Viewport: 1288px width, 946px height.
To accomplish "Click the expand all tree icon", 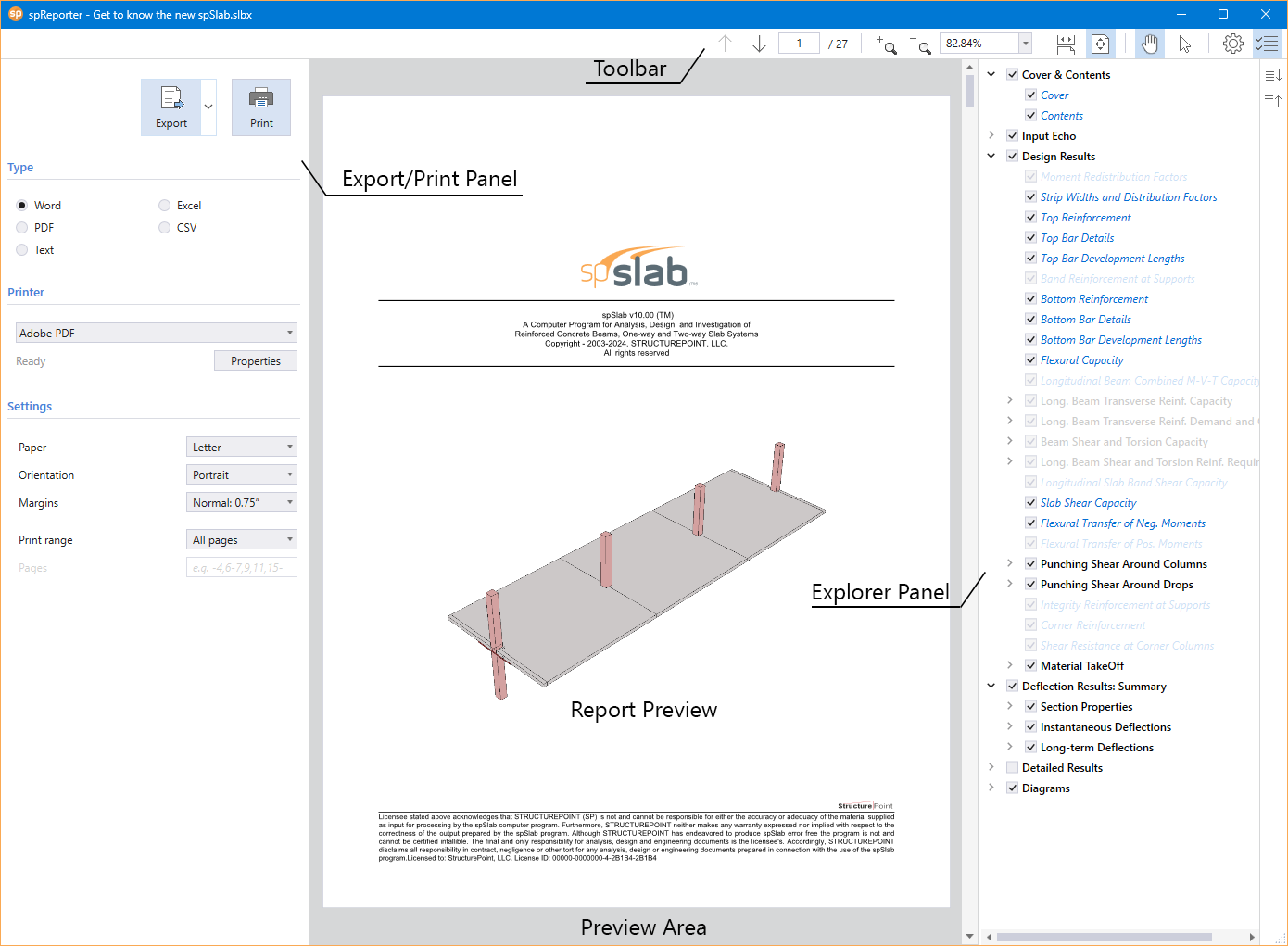I will pyautogui.click(x=1273, y=74).
